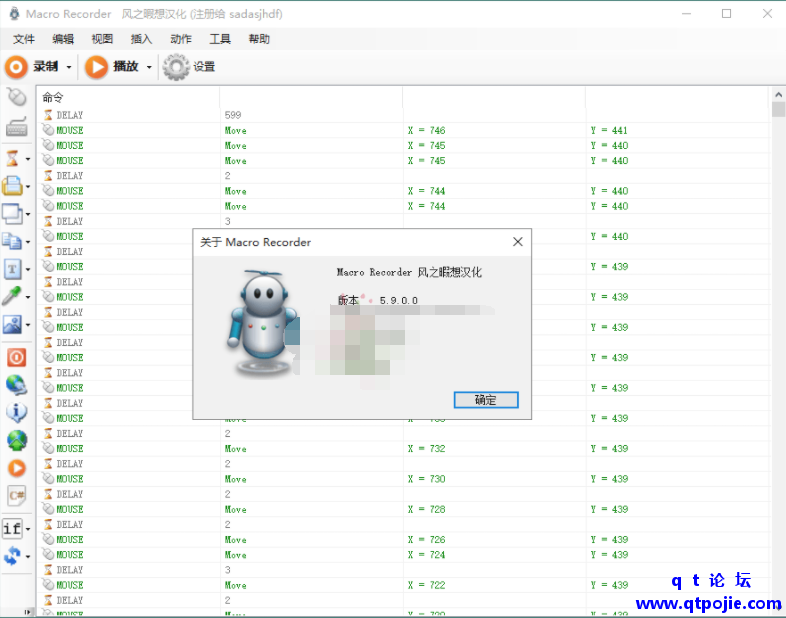Open the 文件 menu
Screen dimensions: 786x618
[24, 39]
